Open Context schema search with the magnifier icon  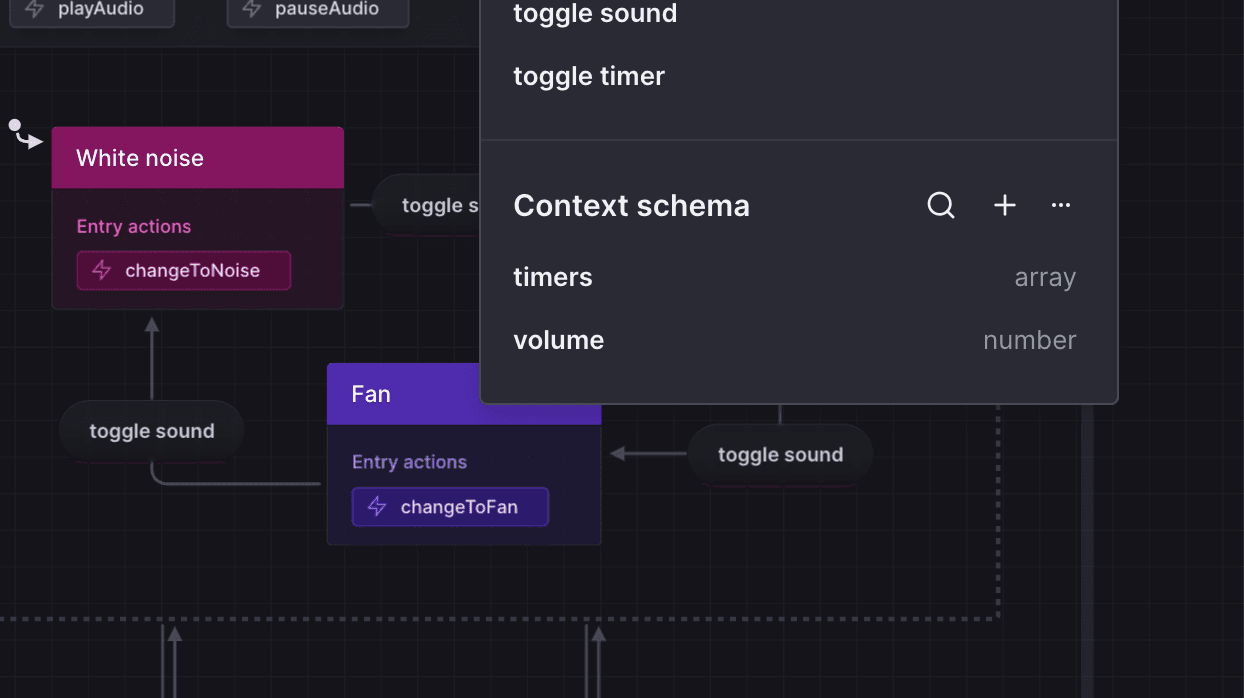[940, 205]
